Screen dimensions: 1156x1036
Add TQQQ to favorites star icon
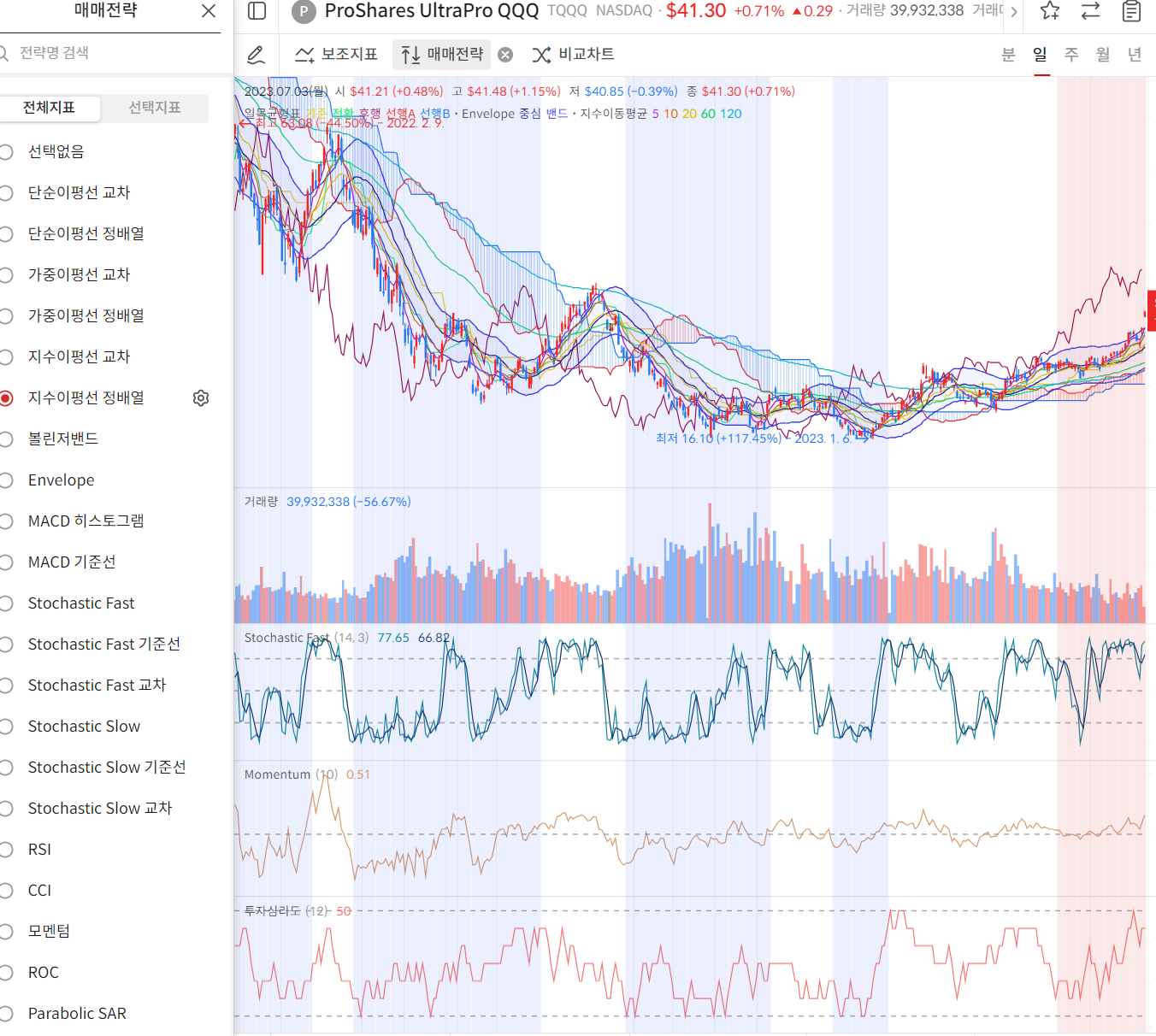click(x=1050, y=11)
